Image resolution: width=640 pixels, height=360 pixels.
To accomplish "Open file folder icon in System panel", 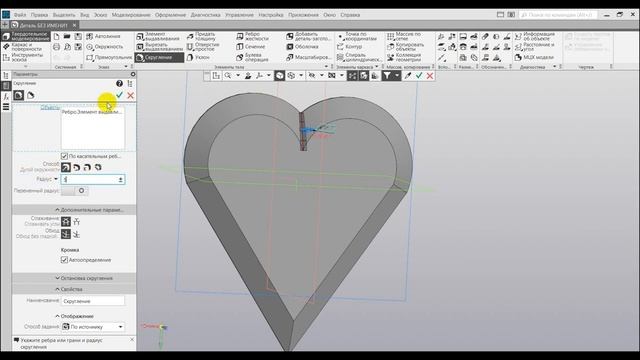I will coord(67,36).
